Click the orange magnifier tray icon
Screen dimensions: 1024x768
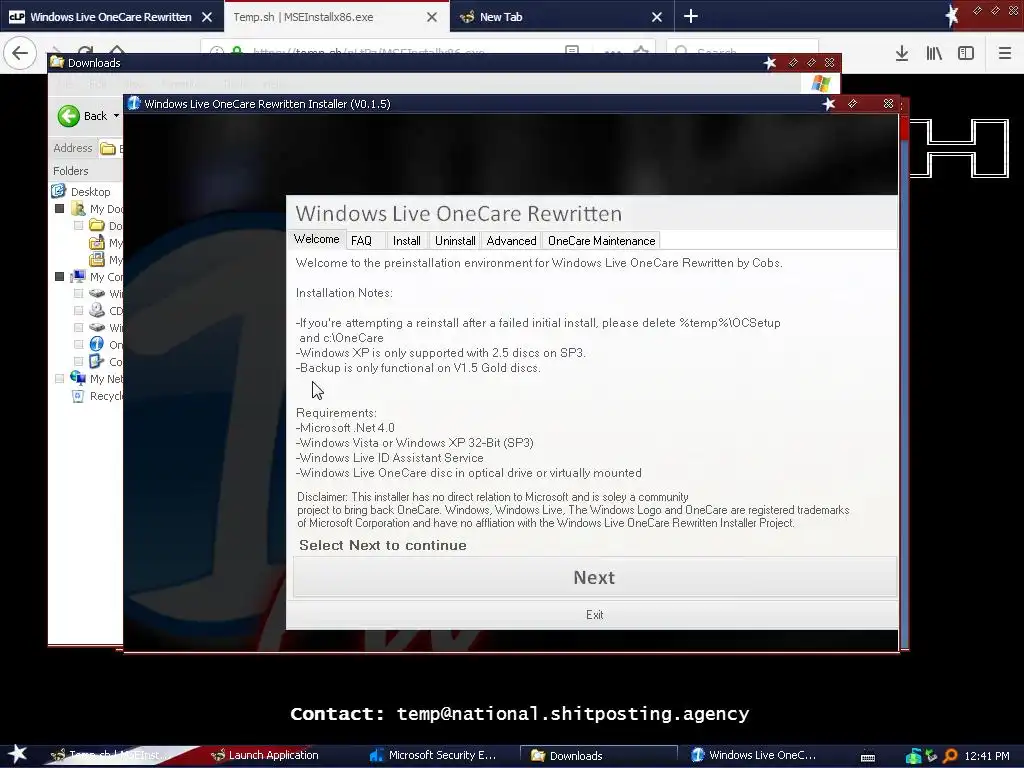(x=950, y=756)
